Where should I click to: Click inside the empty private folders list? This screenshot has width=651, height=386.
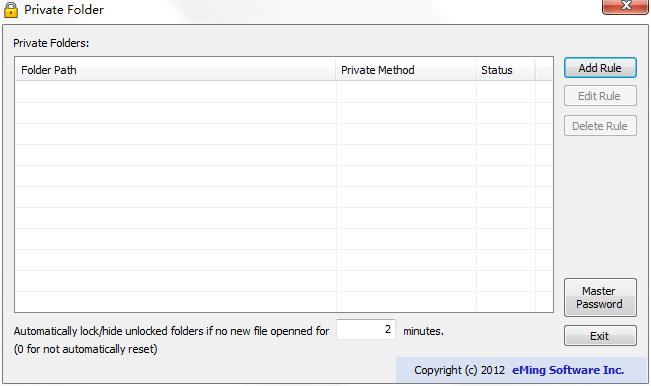coord(284,196)
